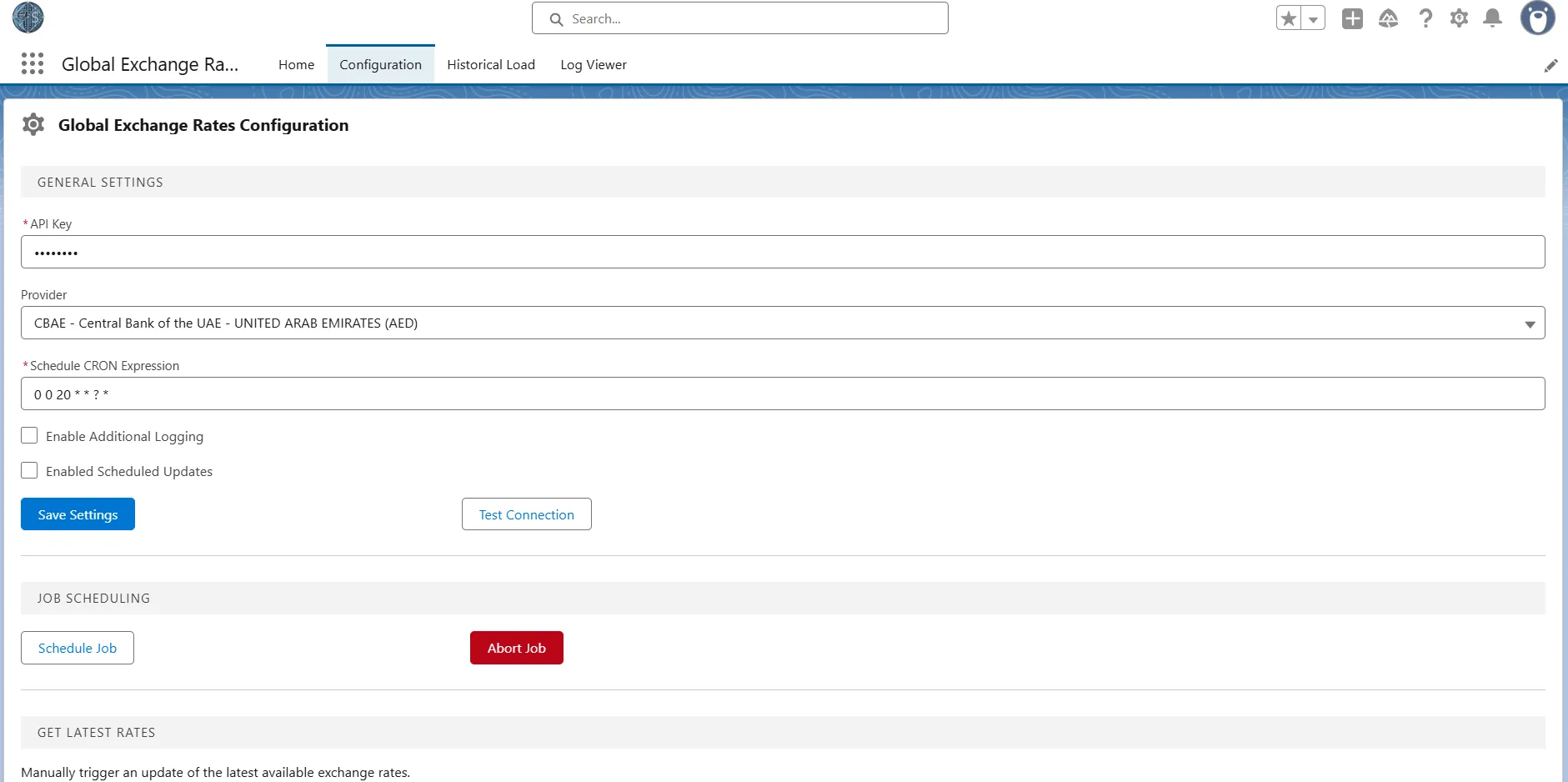Click the Provider field label

[44, 295]
